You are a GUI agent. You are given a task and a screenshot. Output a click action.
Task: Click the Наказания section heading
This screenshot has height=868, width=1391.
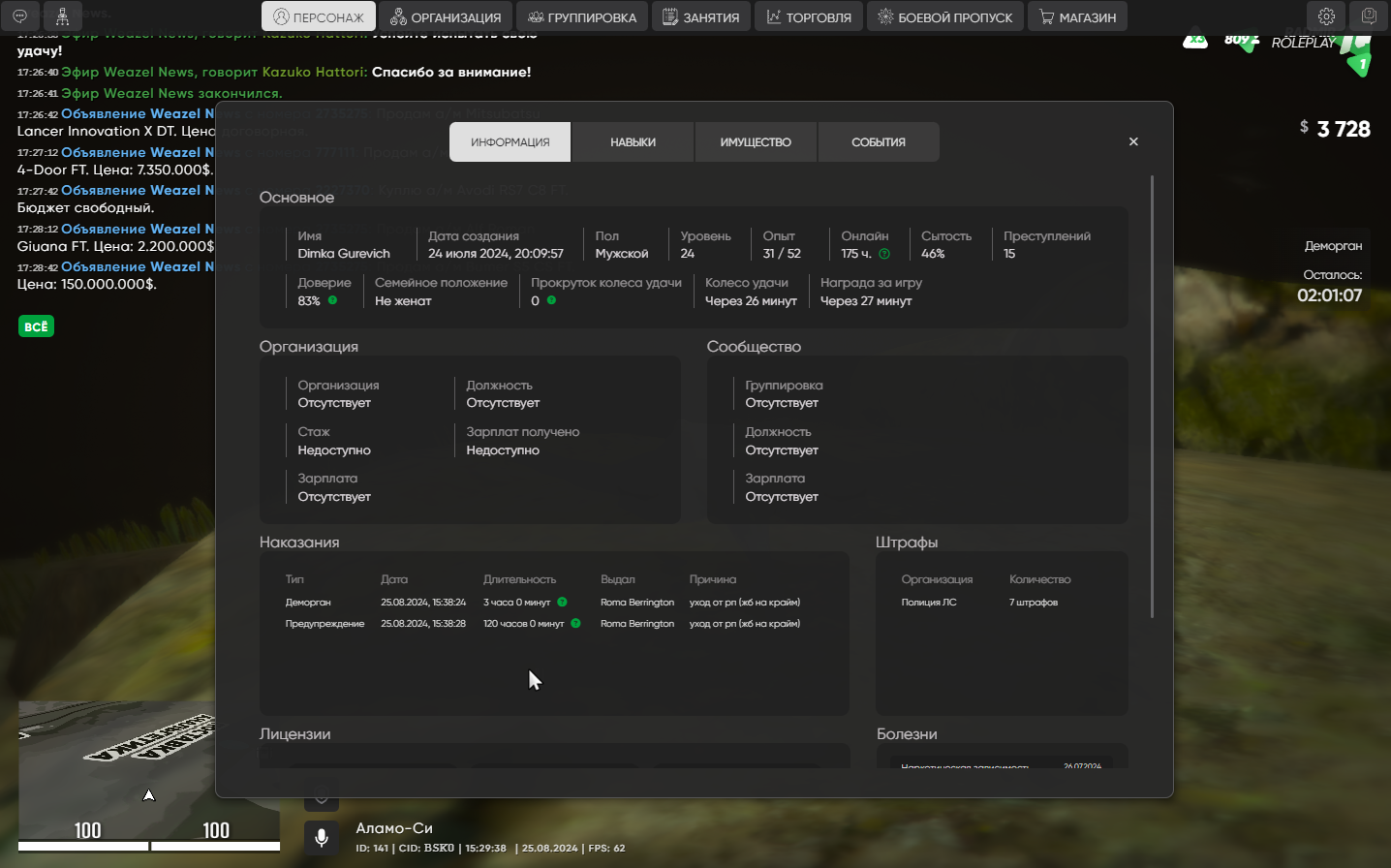click(x=299, y=542)
